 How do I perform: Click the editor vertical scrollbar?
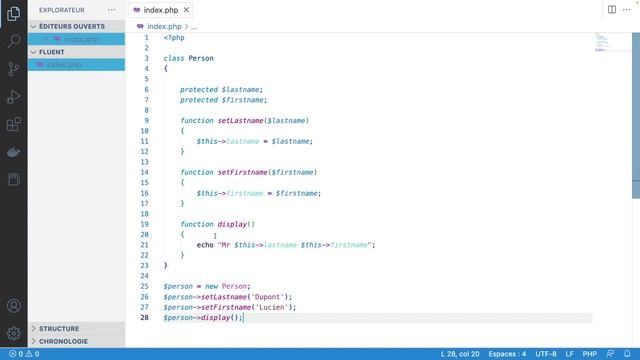coord(636,116)
